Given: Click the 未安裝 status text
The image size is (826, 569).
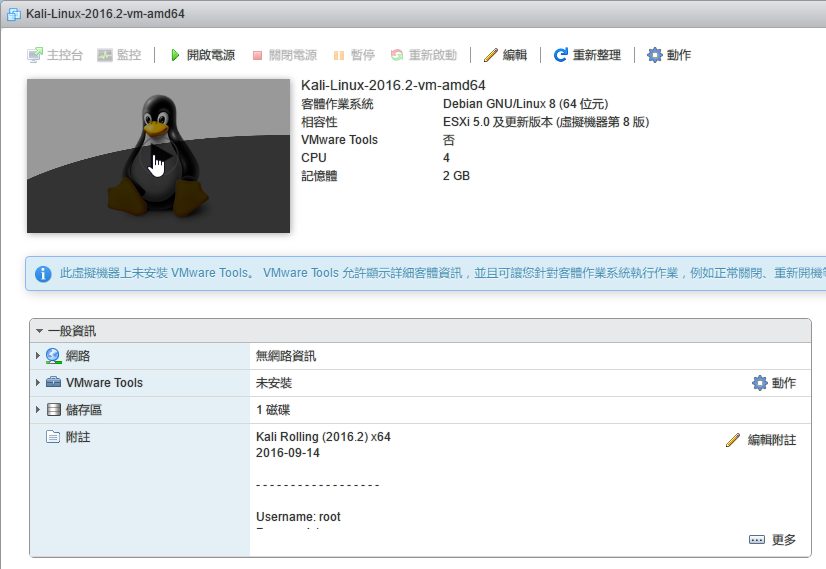Looking at the screenshot, I should (x=273, y=383).
